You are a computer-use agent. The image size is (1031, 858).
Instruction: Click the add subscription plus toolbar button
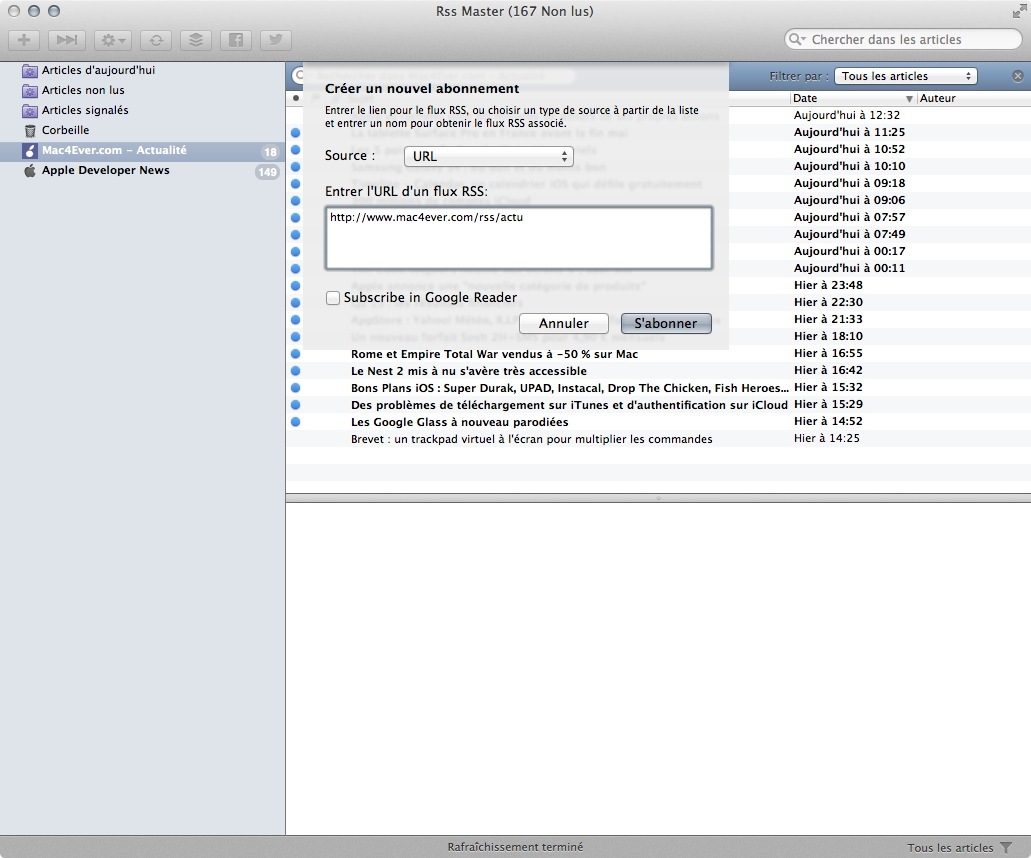point(24,40)
